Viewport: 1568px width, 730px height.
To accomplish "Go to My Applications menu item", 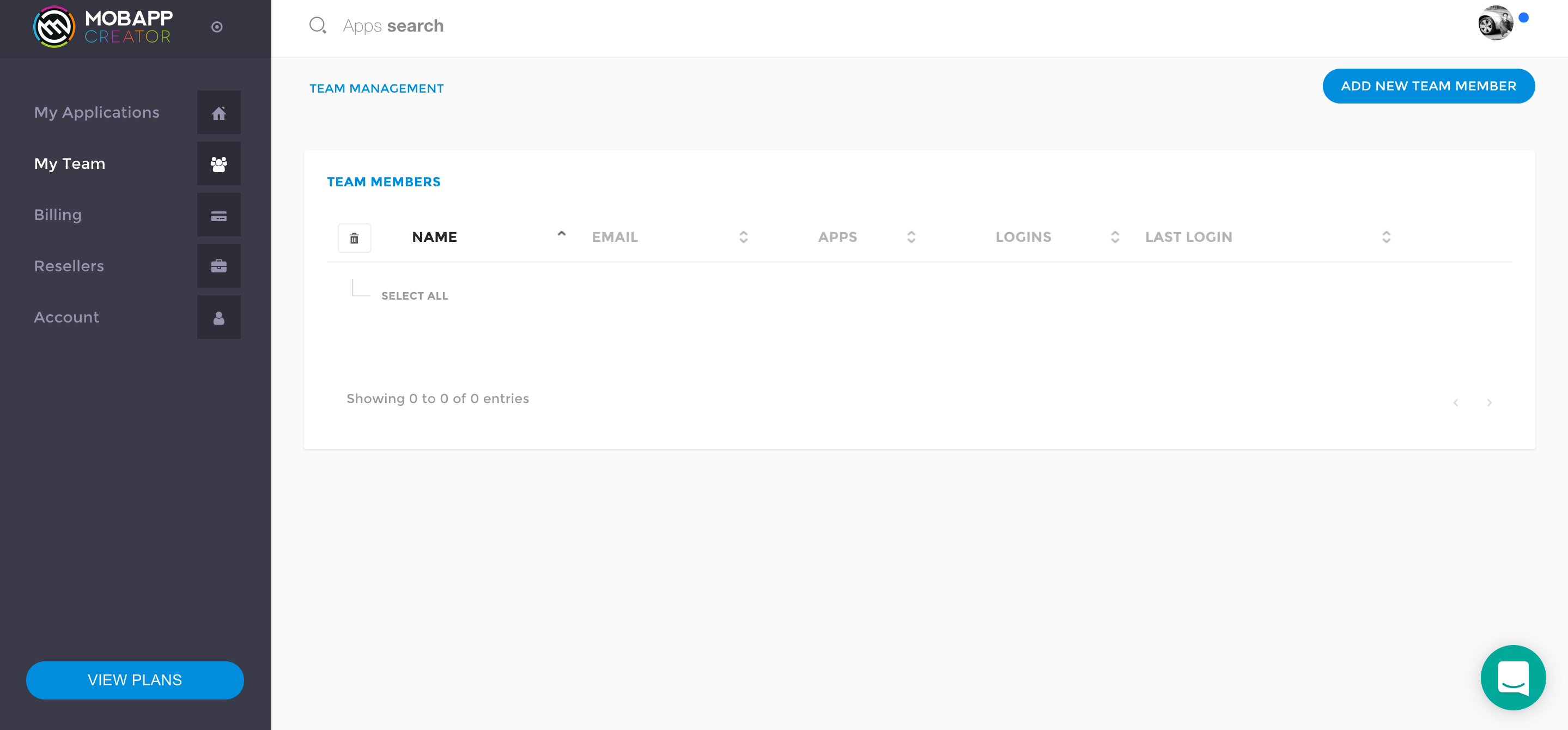I will coord(97,113).
